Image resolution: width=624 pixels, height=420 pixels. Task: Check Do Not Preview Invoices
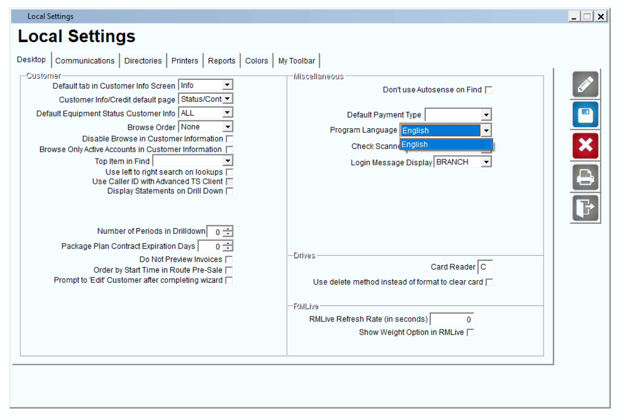tap(229, 260)
